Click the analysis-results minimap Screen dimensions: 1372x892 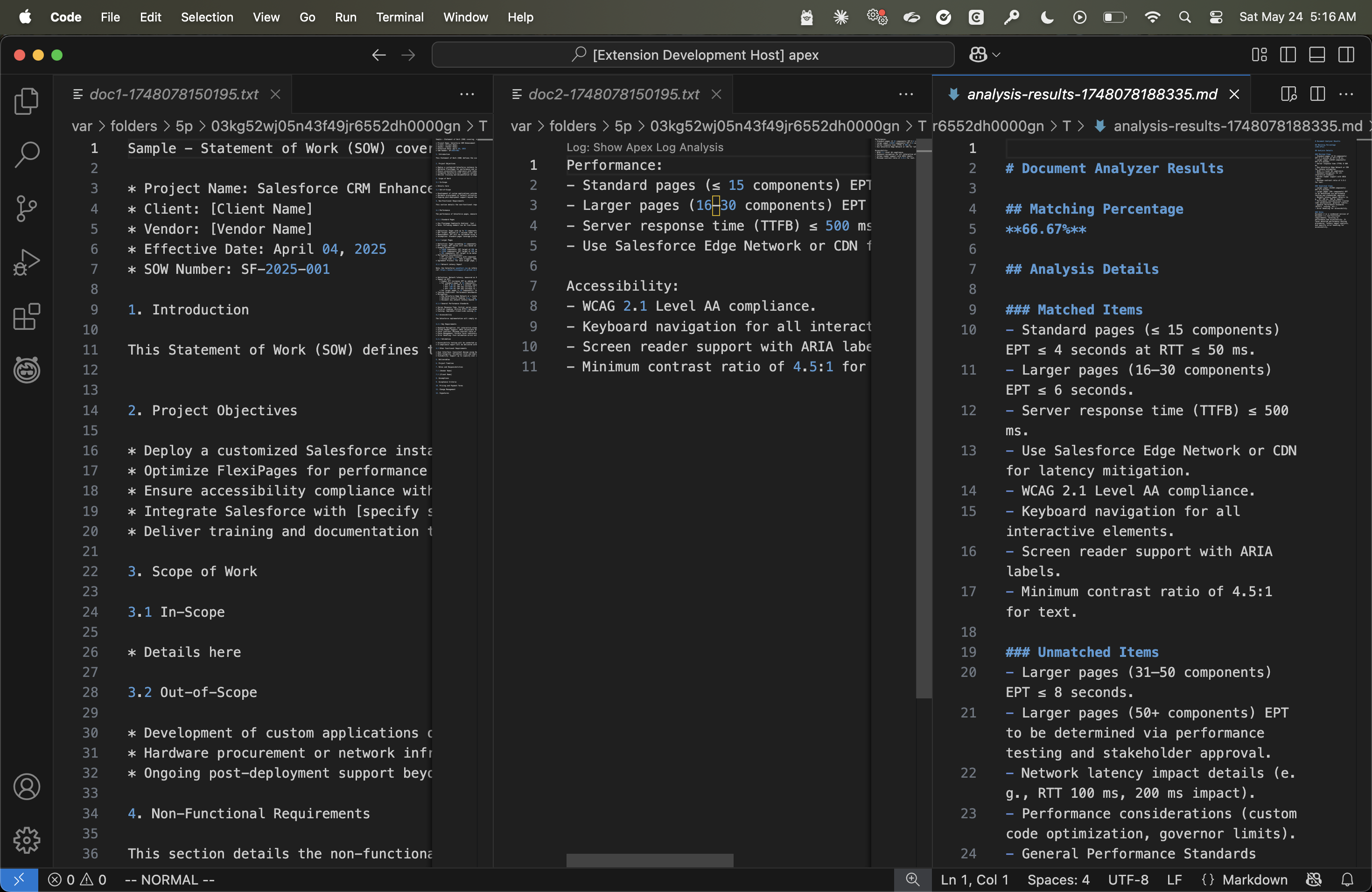tap(1332, 184)
